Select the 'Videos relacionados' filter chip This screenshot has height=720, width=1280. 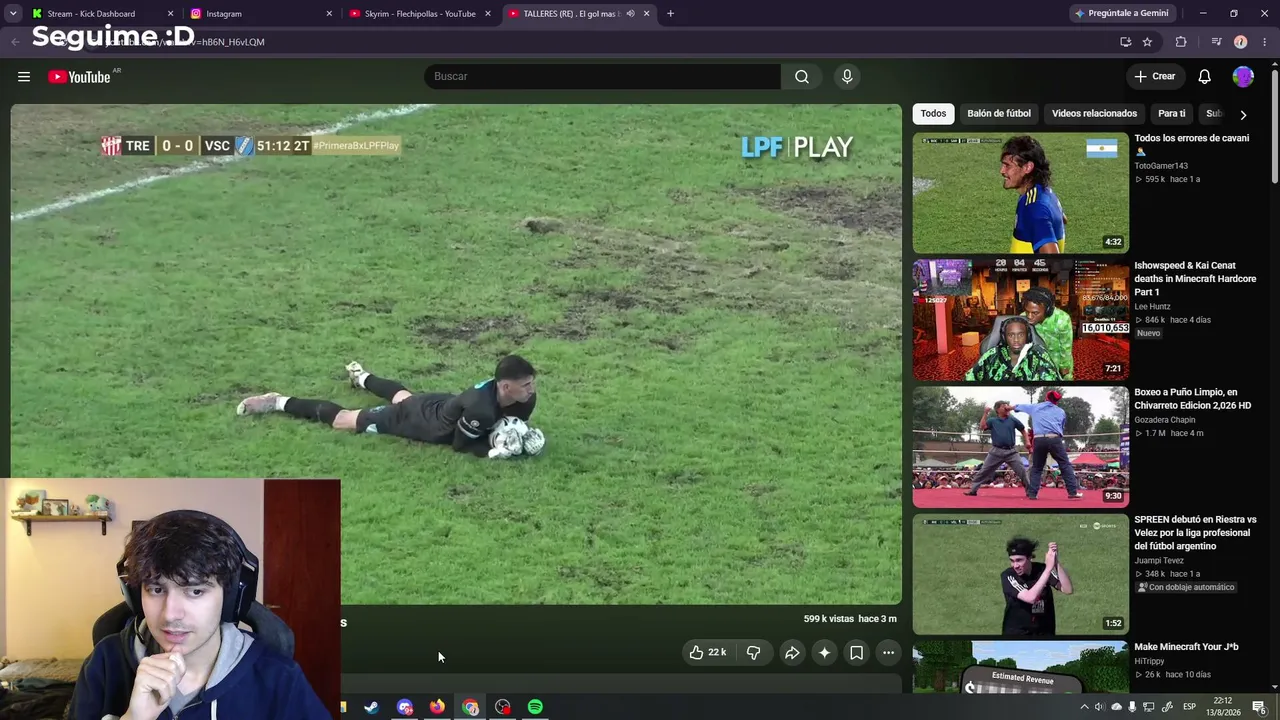pos(1094,114)
